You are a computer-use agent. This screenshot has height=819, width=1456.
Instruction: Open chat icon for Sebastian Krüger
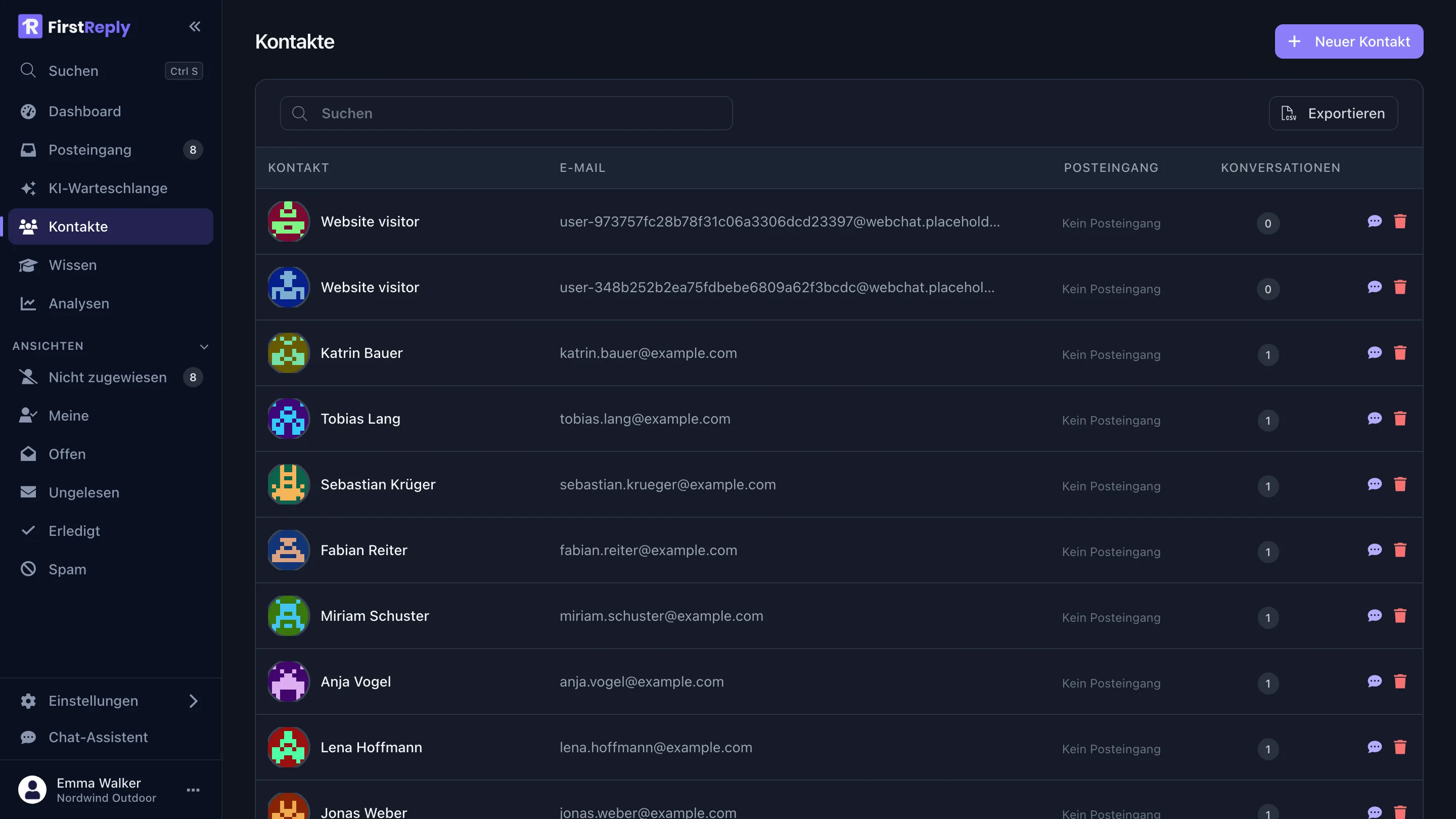point(1375,484)
